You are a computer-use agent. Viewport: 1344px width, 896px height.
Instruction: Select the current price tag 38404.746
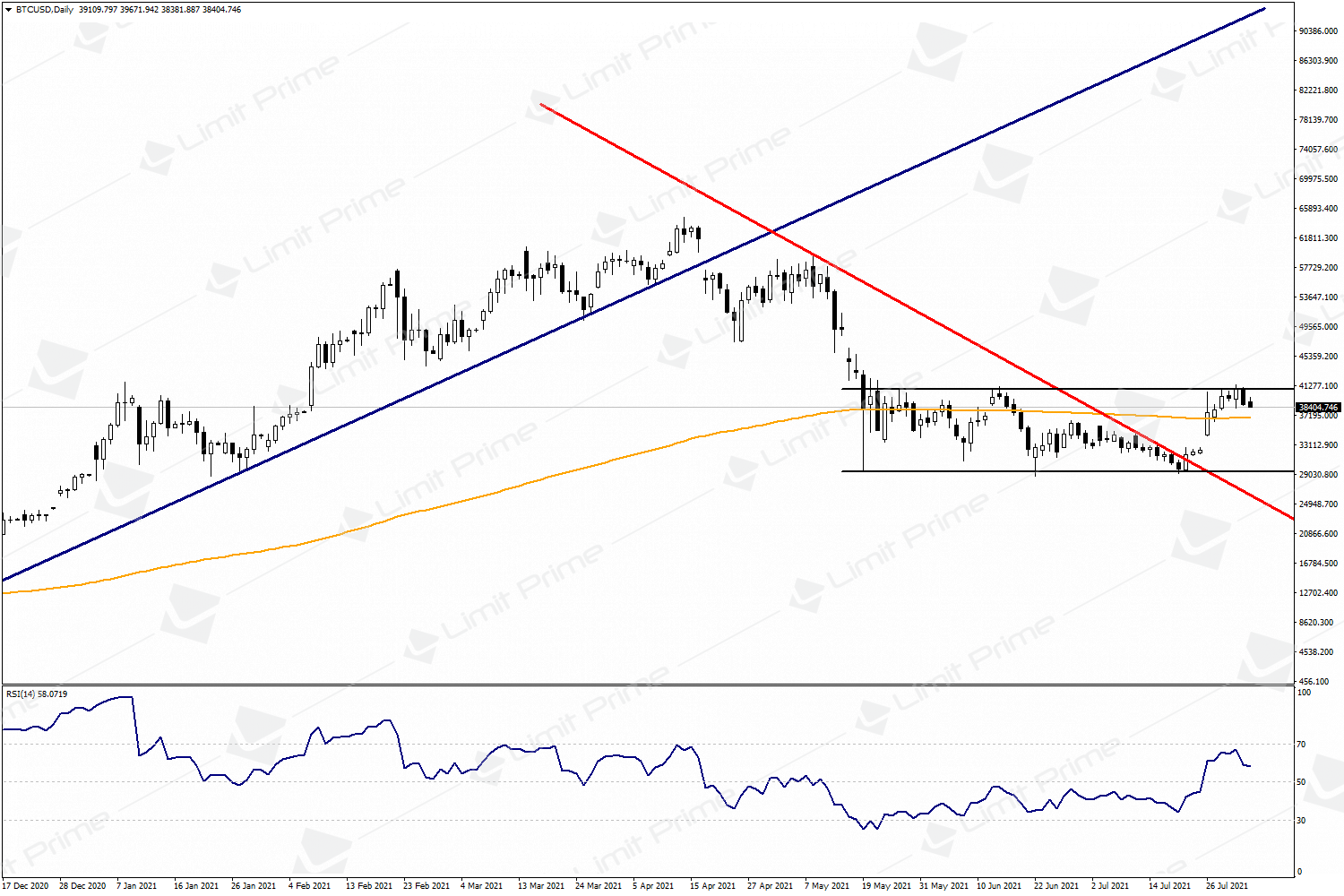point(1318,407)
